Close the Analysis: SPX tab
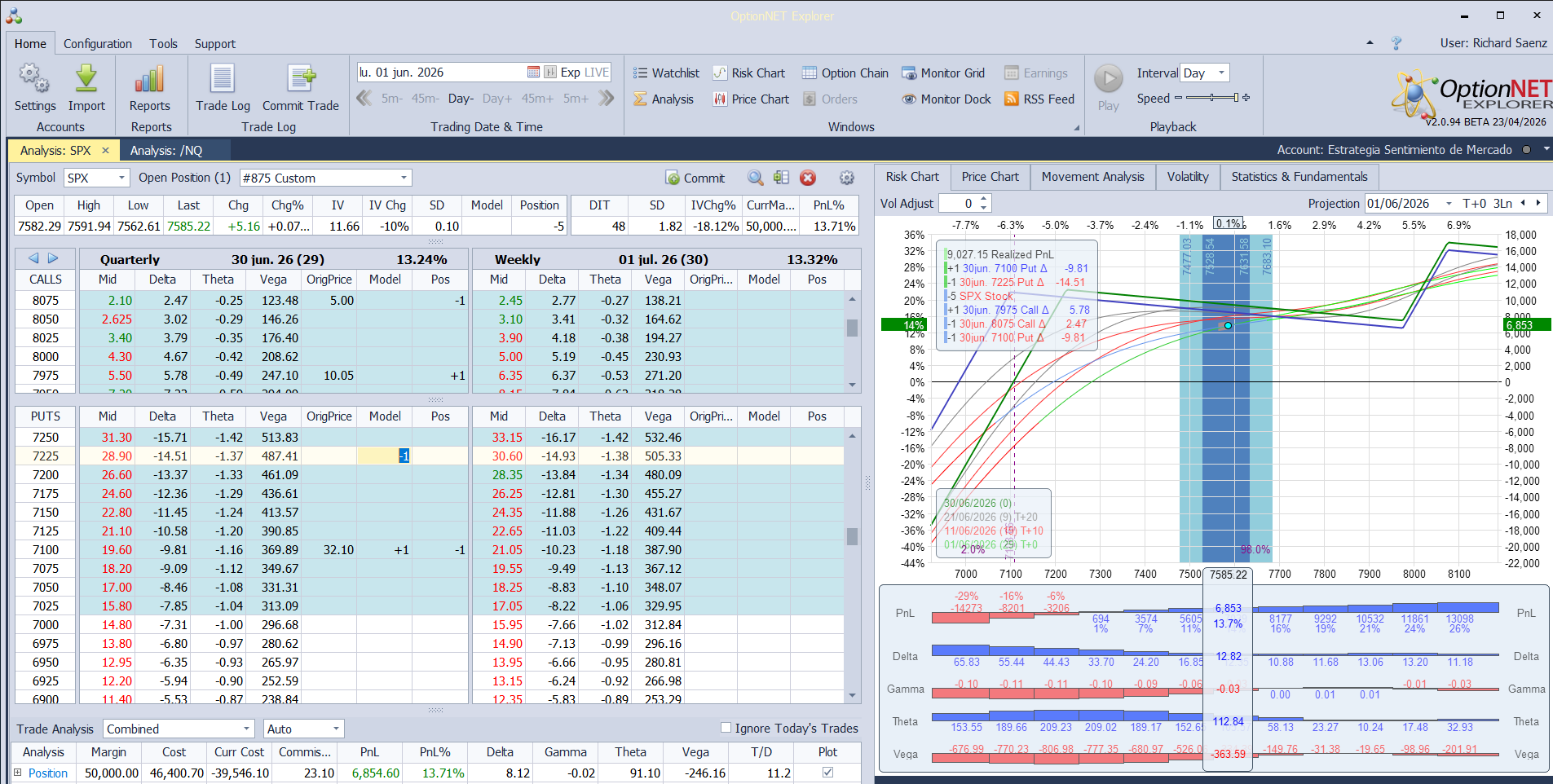The width and height of the screenshot is (1553, 784). (x=105, y=150)
